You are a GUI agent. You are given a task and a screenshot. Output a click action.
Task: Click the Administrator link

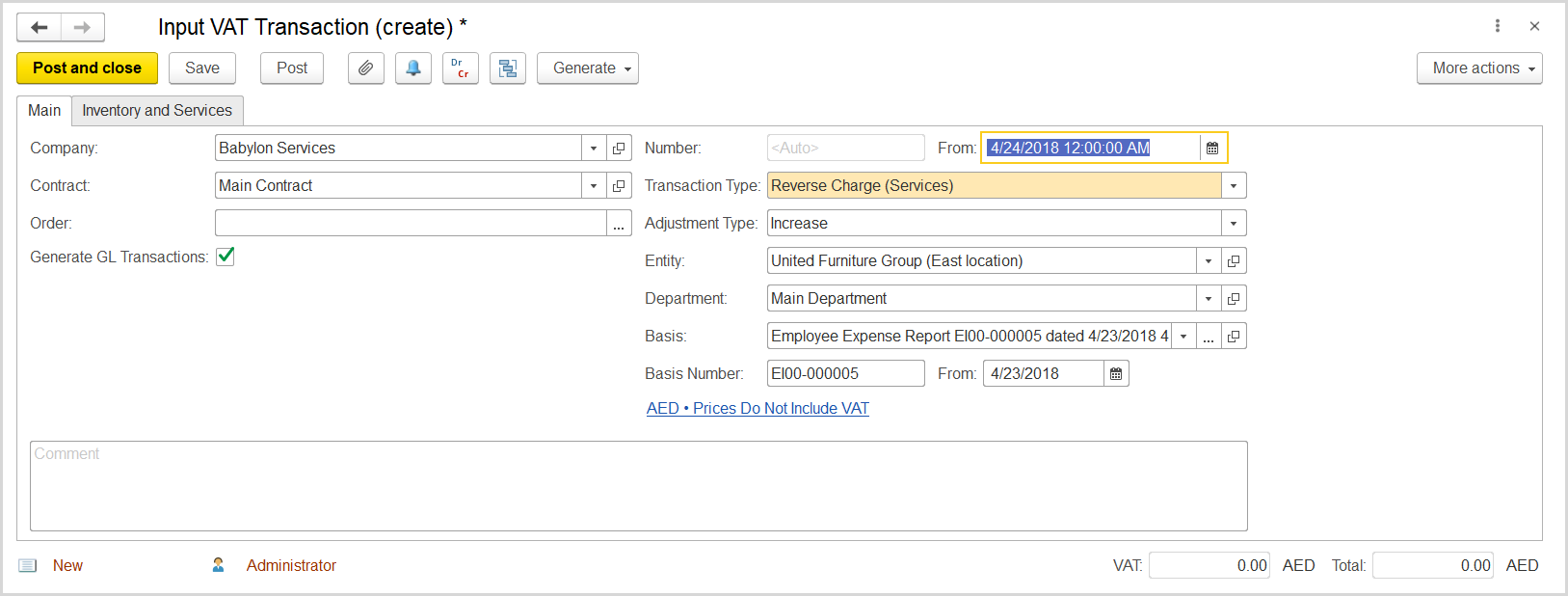pos(291,565)
